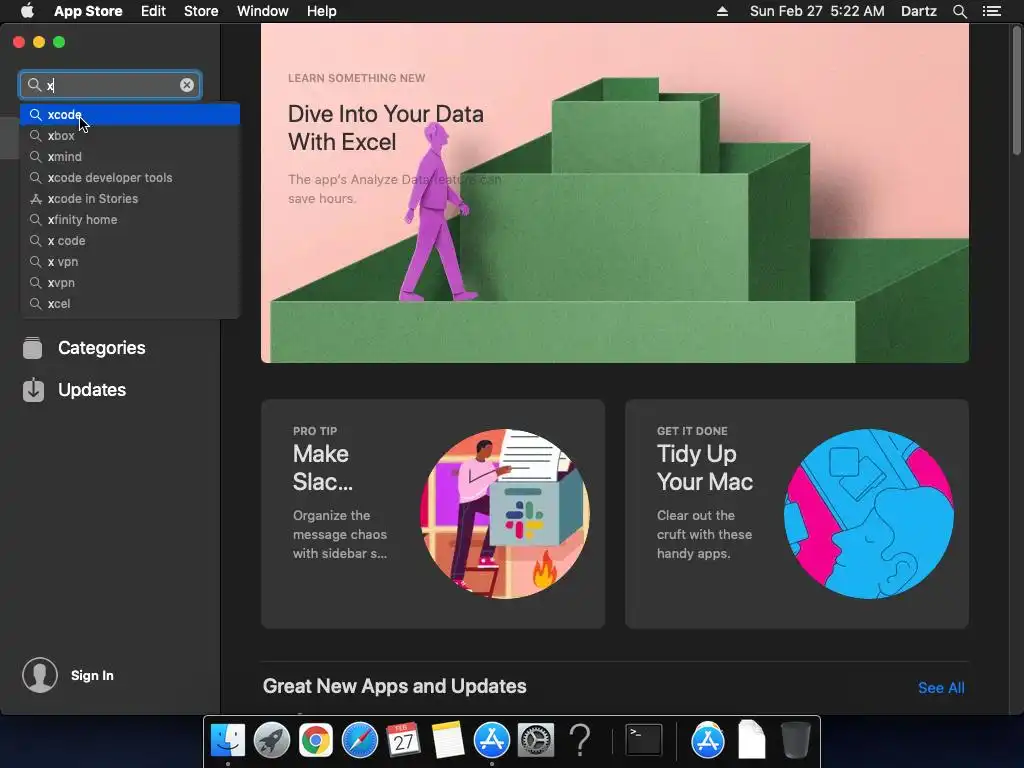Select 'xcode developer tools' suggestion
Screen dimensions: 1024x768
click(x=130, y=178)
